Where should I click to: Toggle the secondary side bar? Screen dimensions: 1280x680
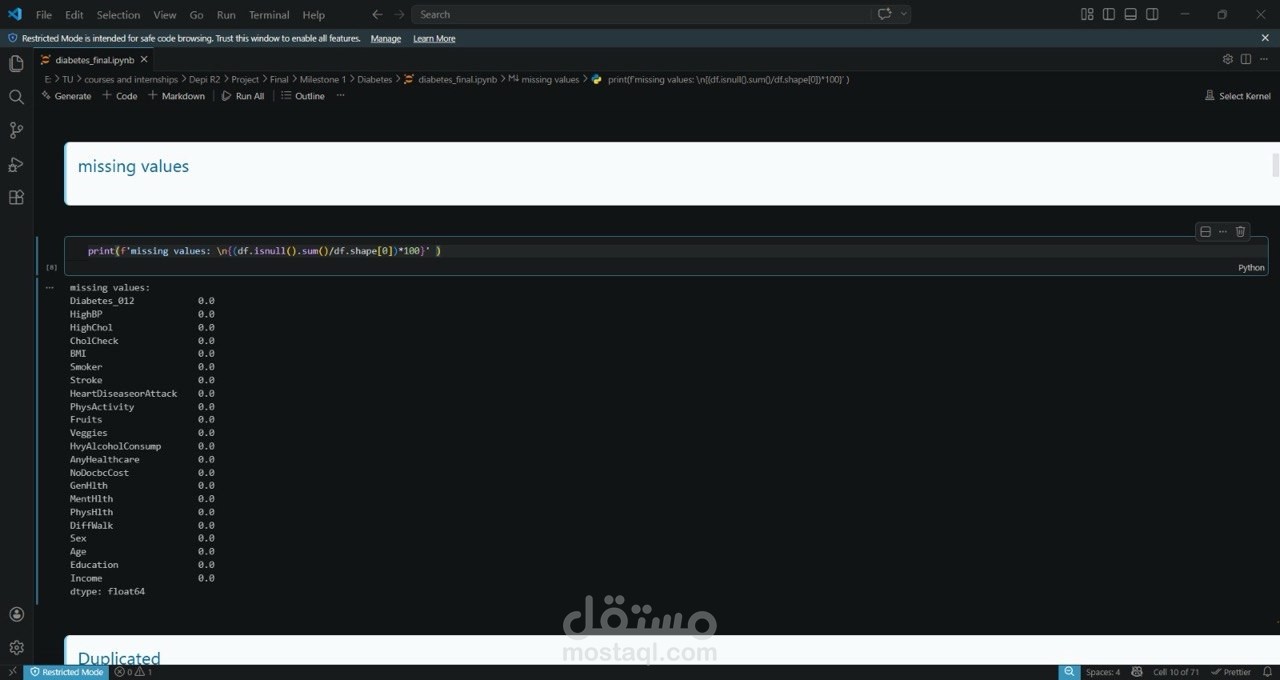pyautogui.click(x=1152, y=15)
